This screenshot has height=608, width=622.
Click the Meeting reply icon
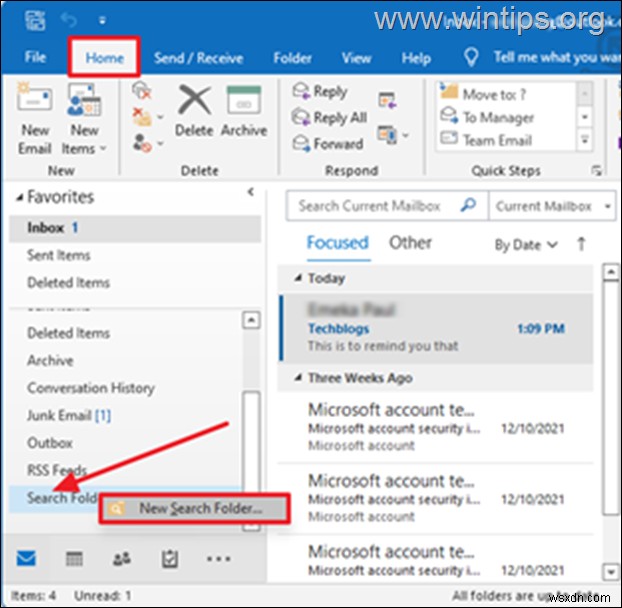(387, 100)
